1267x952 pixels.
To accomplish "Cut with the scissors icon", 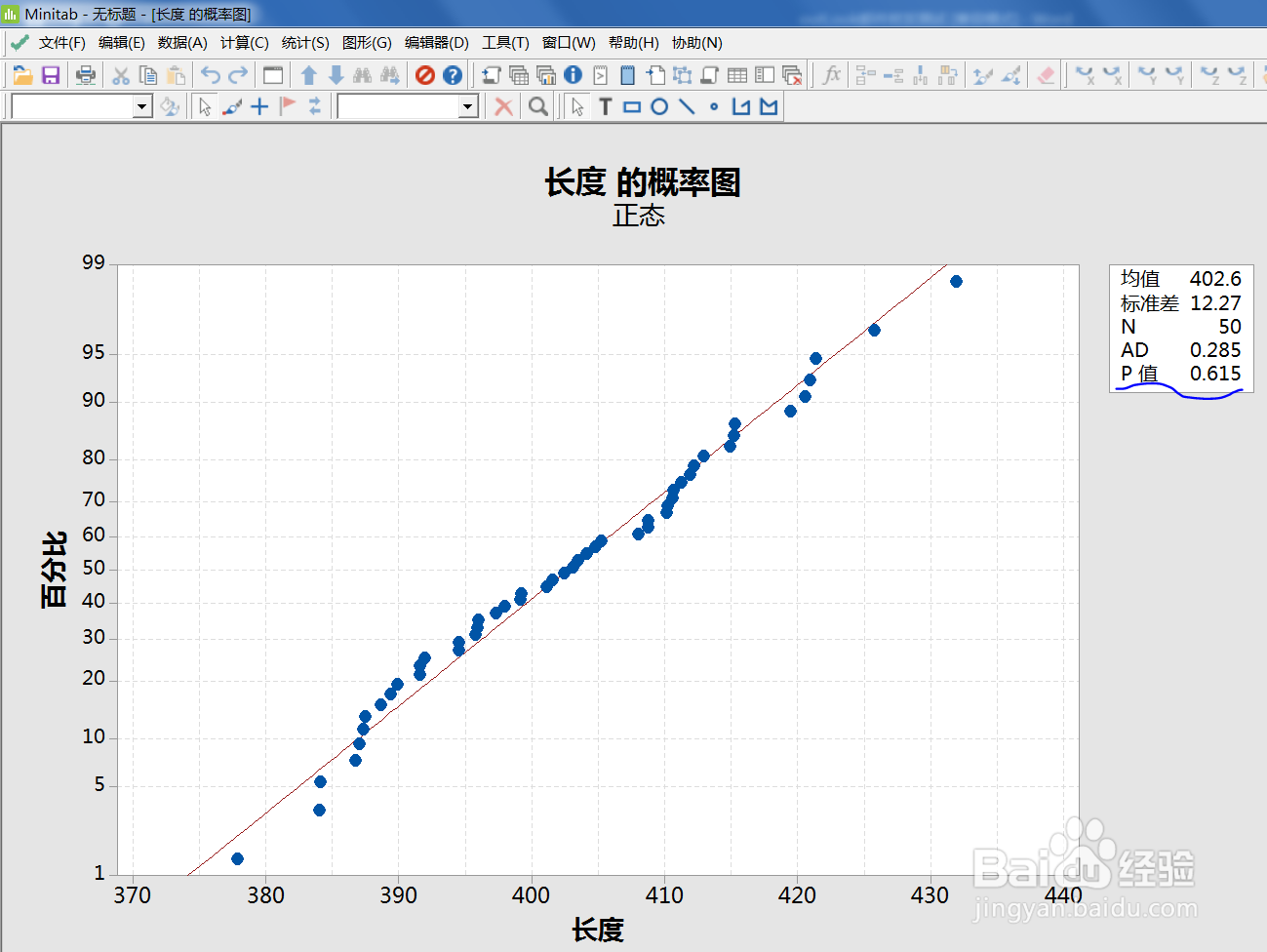I will click(x=121, y=75).
